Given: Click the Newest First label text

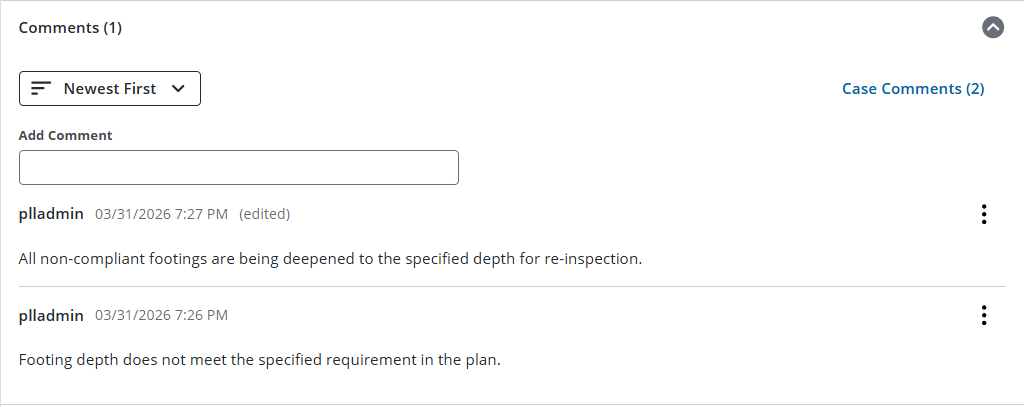Looking at the screenshot, I should pyautogui.click(x=110, y=88).
